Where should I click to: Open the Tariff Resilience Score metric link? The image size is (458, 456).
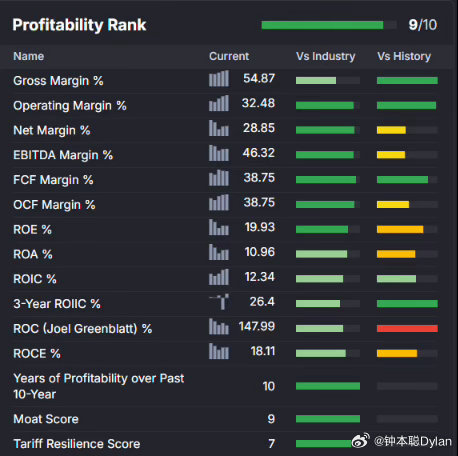click(77, 444)
